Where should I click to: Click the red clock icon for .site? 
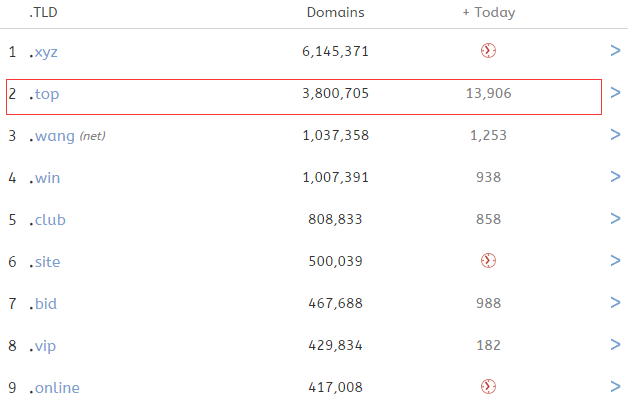(x=488, y=260)
